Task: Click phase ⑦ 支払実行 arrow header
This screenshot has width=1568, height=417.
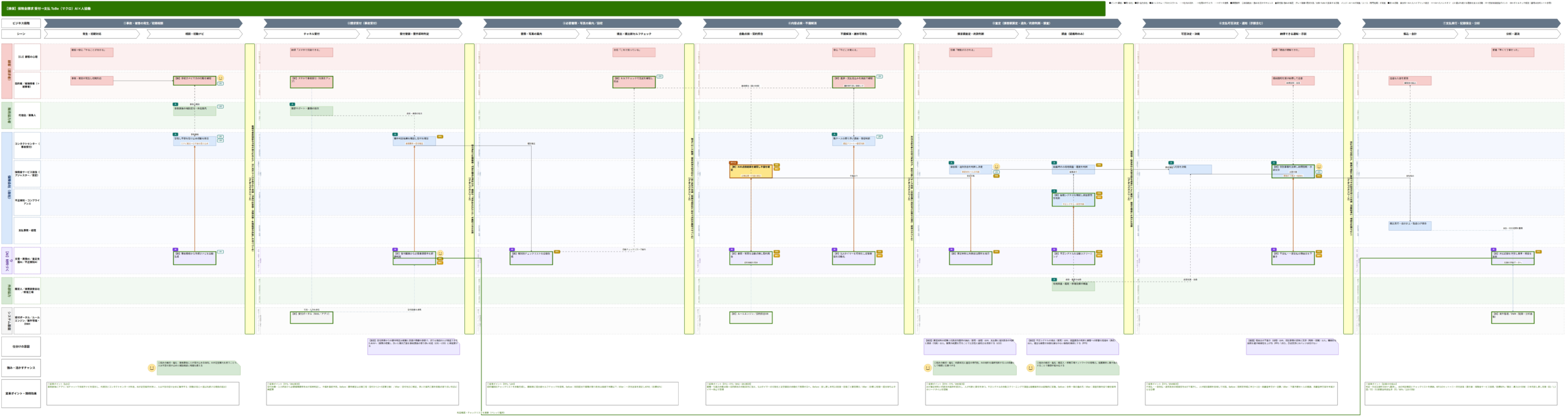Action: point(1461,23)
